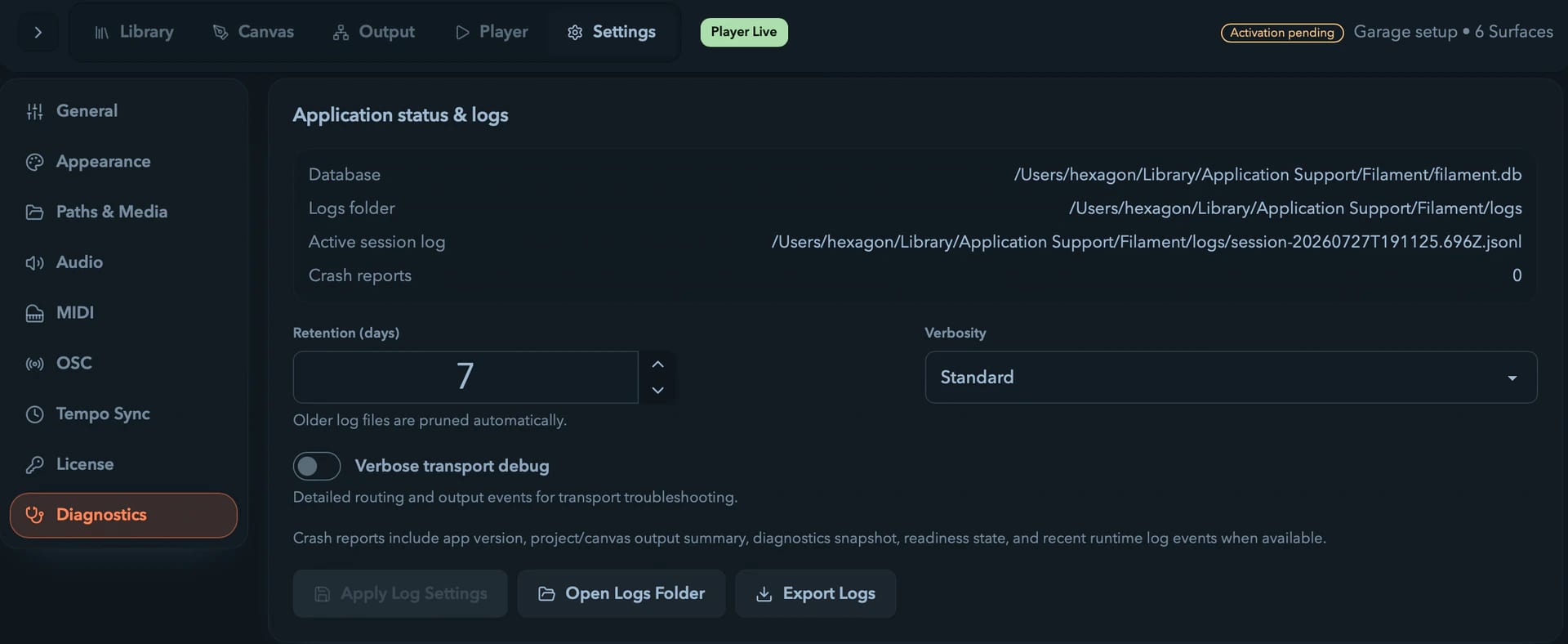This screenshot has width=1568, height=644.
Task: Click the save icon on Apply Log Settings
Action: 323,594
